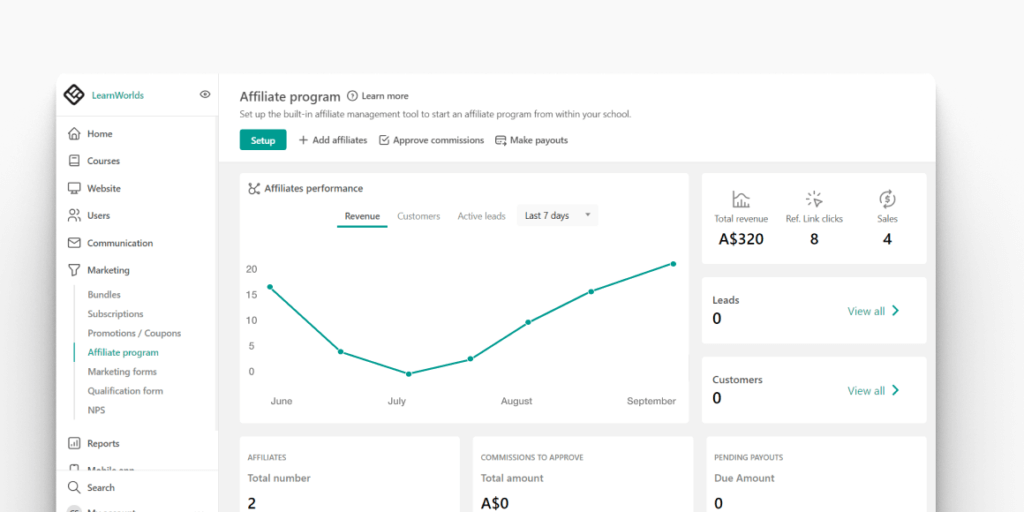This screenshot has width=1024, height=512.
Task: Click the AFFILIATES card label
Action: tap(266, 458)
